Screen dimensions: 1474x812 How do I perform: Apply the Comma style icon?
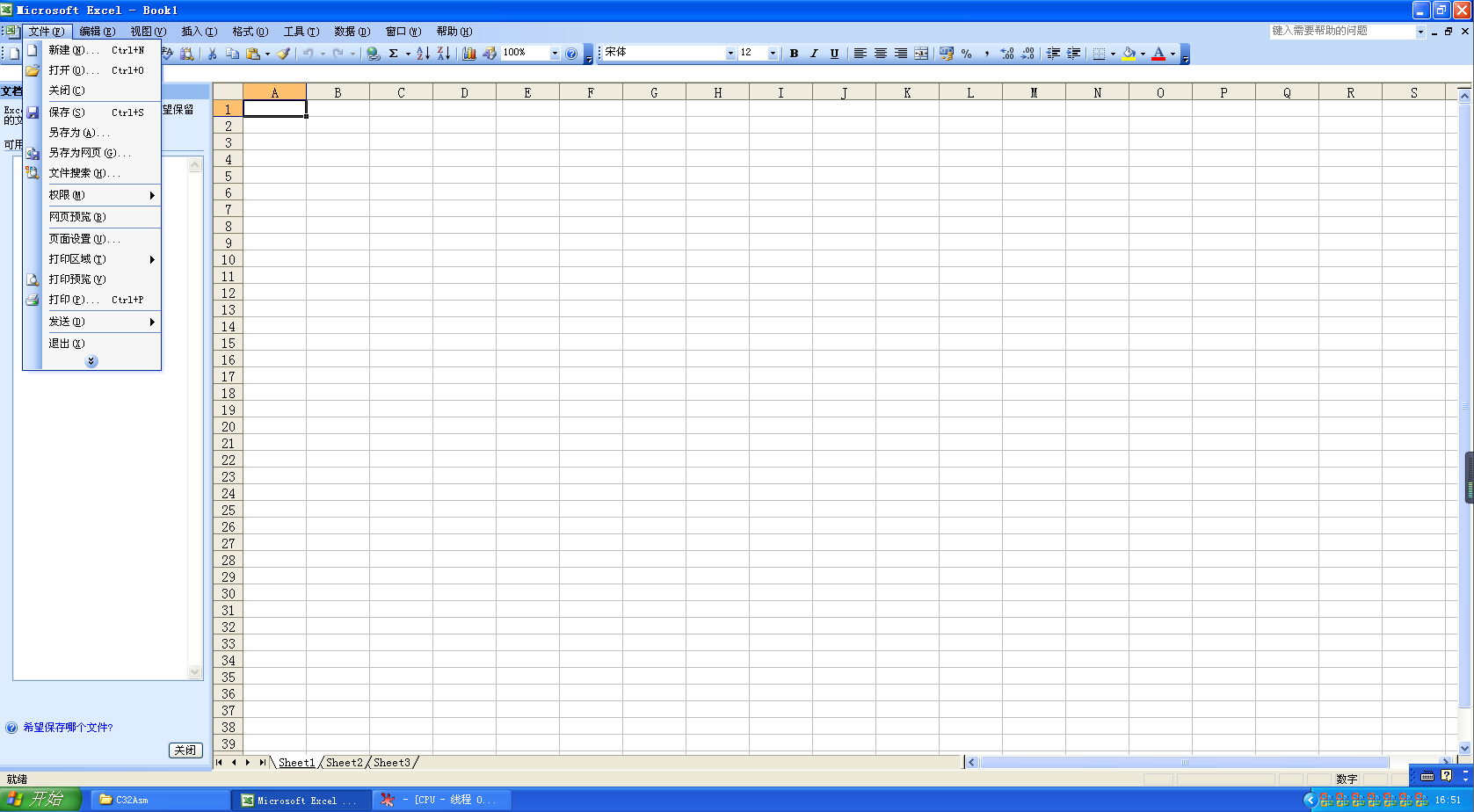[987, 54]
